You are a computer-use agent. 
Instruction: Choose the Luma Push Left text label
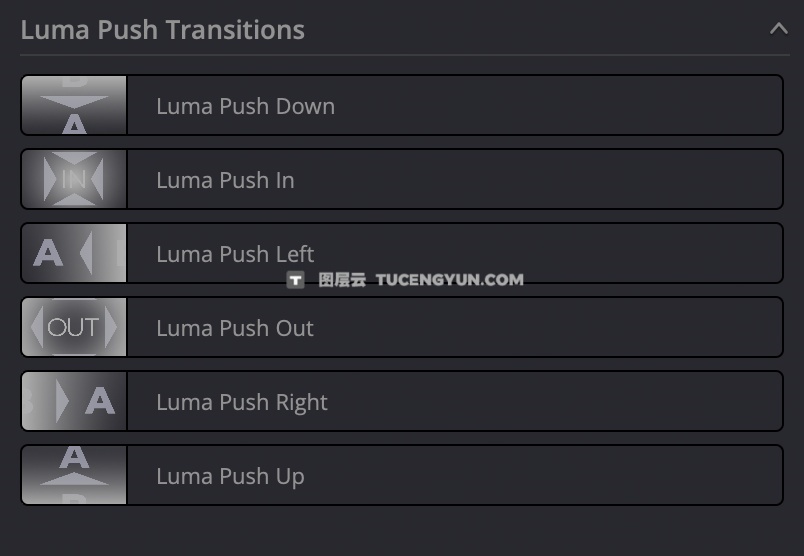235,254
